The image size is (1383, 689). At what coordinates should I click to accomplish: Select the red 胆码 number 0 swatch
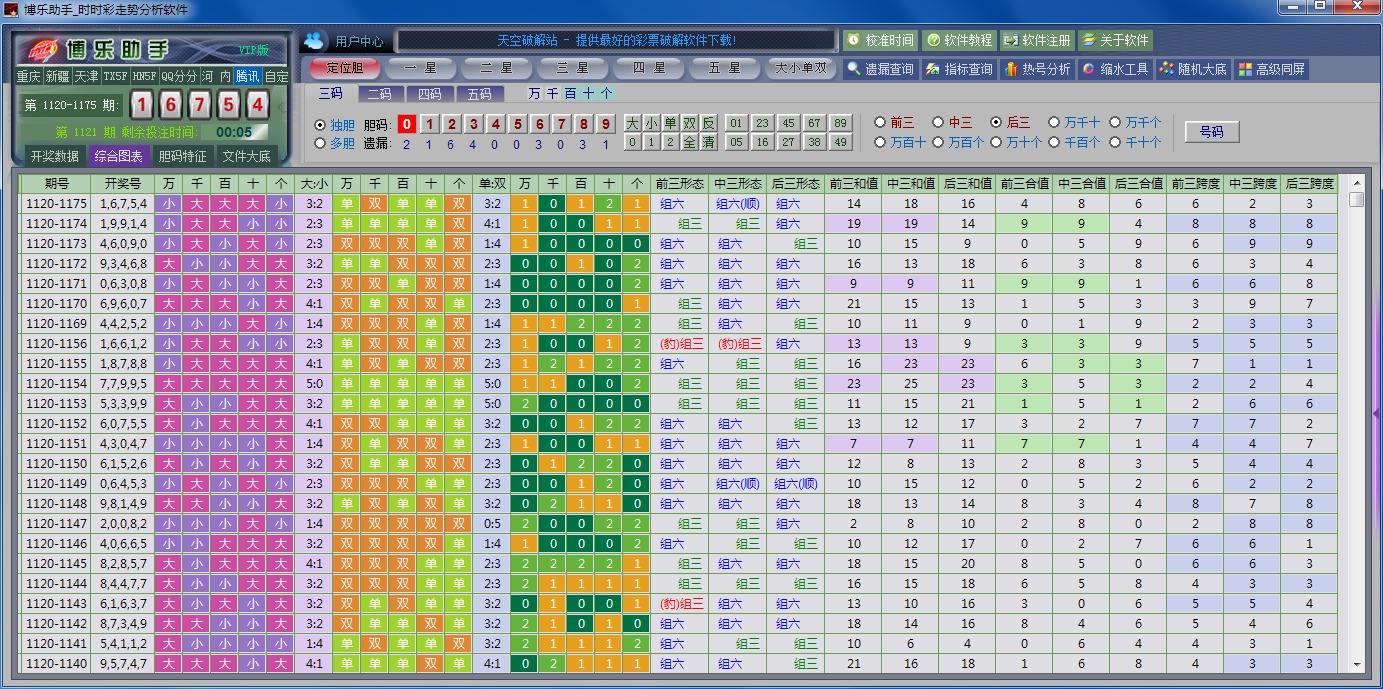pos(407,124)
